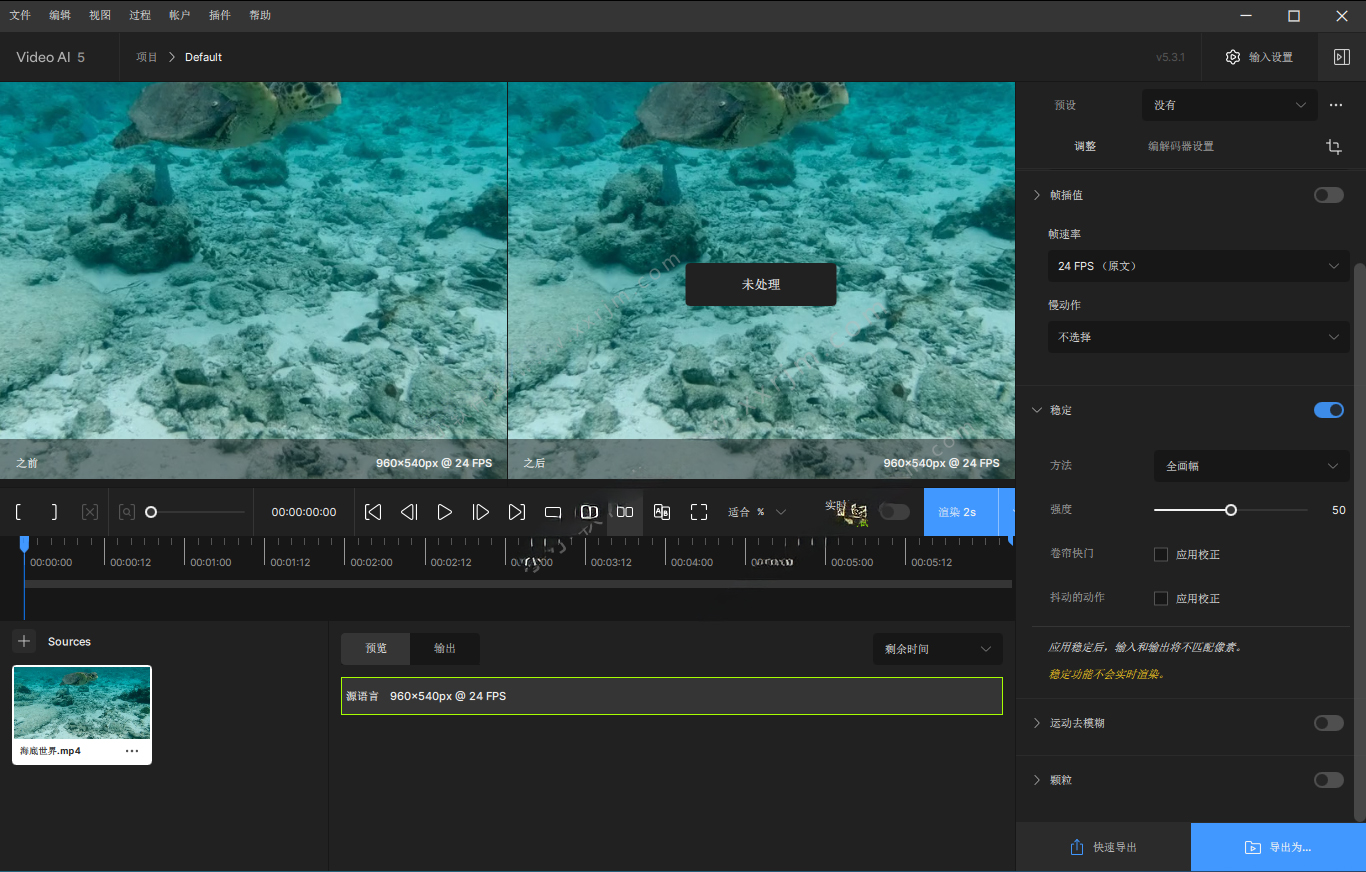Open 海底世界.mp4 options ellipsis

(132, 751)
